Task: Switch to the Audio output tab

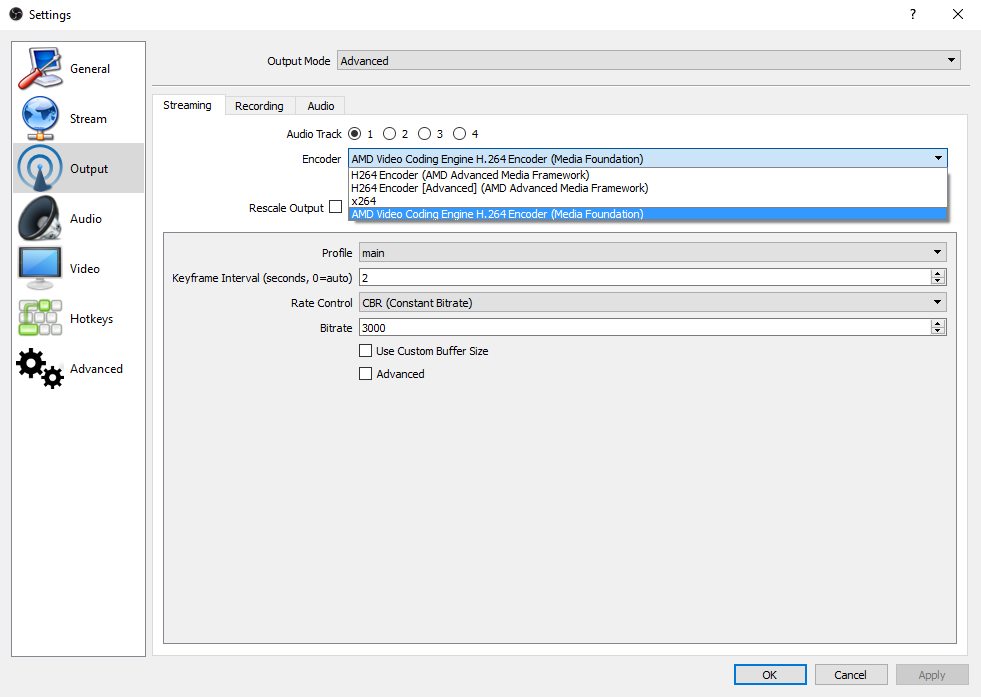Action: [320, 106]
